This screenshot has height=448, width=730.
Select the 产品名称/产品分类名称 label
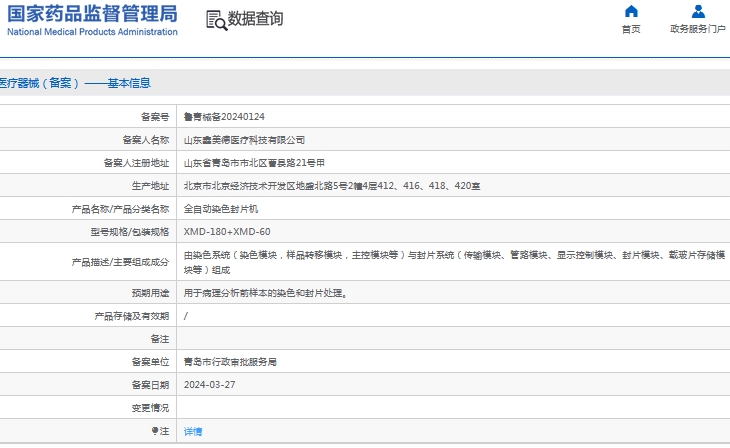(x=120, y=209)
